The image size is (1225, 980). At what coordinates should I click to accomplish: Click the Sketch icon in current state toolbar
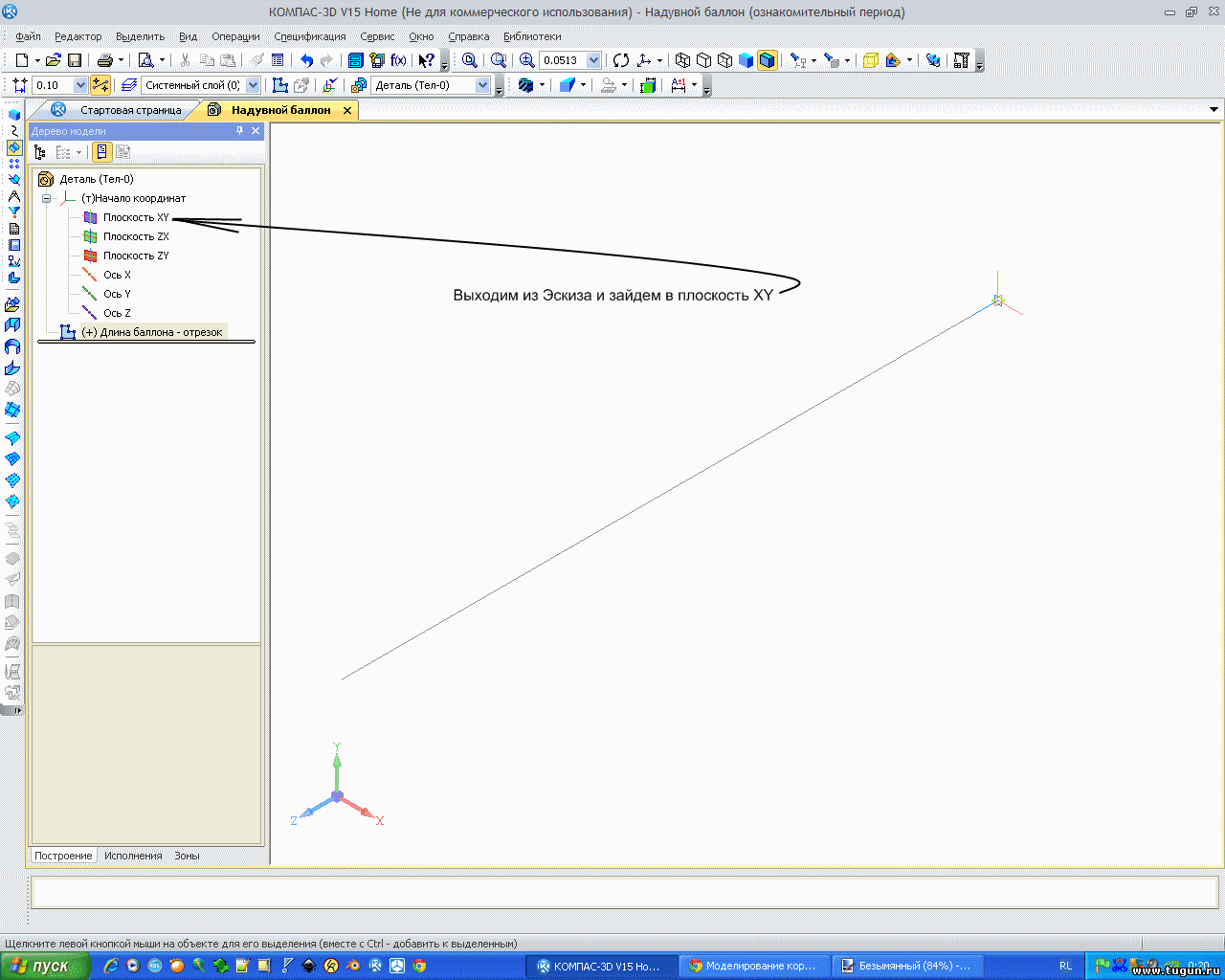[279, 85]
